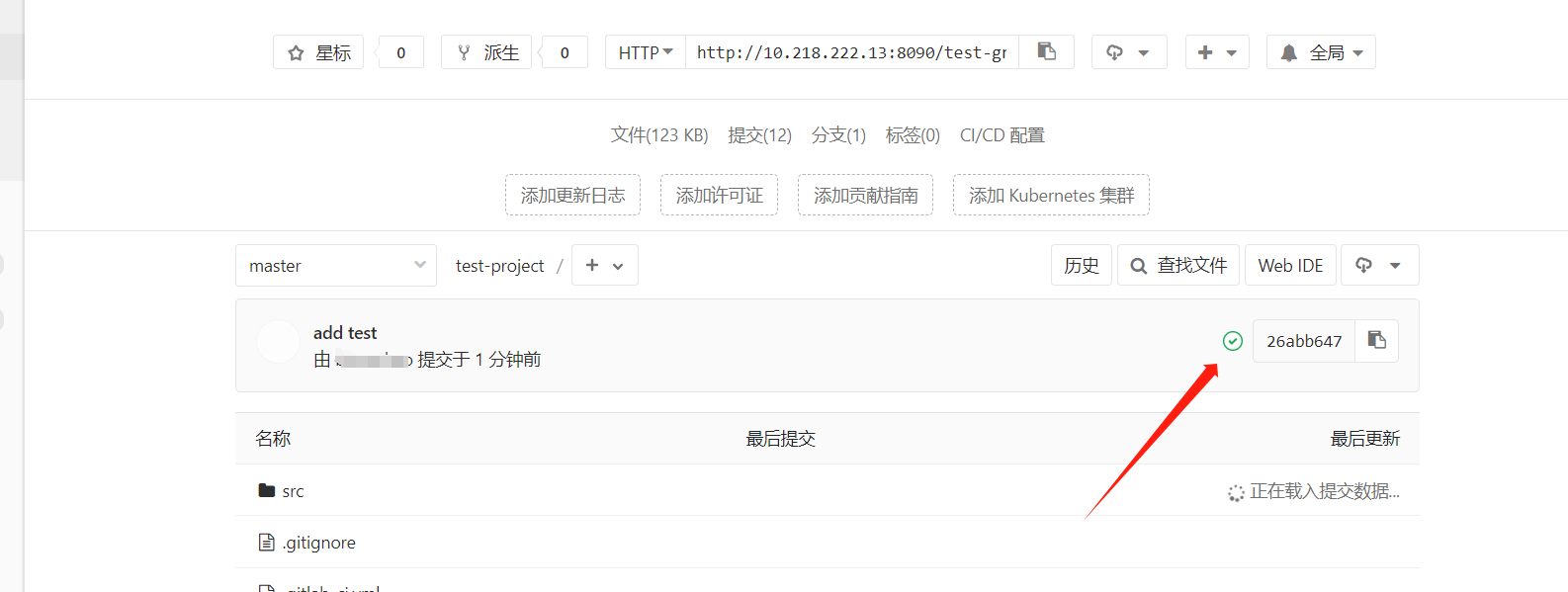
Task: Click 查找文件 find file button
Action: tap(1178, 265)
